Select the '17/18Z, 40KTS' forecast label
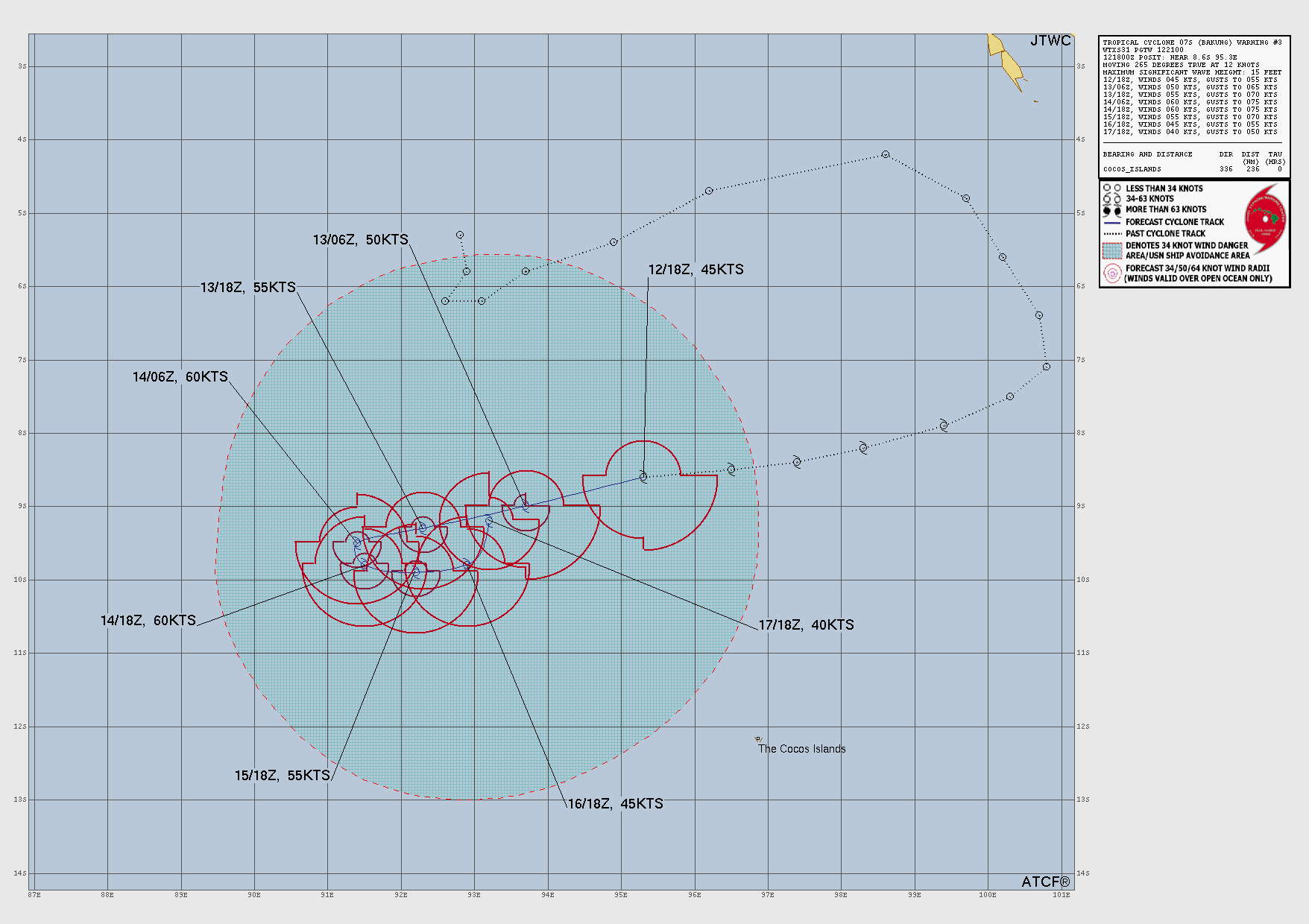The image size is (1309, 924). [806, 625]
